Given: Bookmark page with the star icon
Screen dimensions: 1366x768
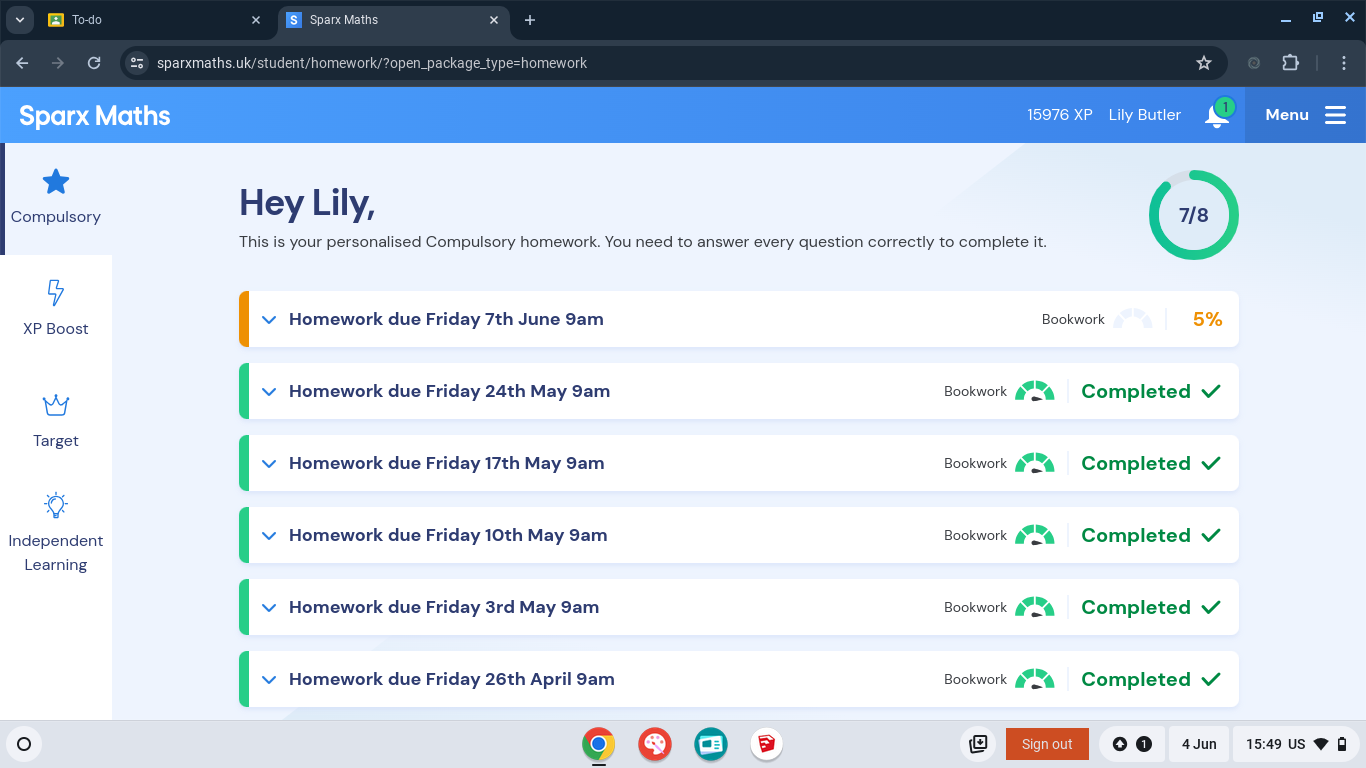Looking at the screenshot, I should 1204,63.
